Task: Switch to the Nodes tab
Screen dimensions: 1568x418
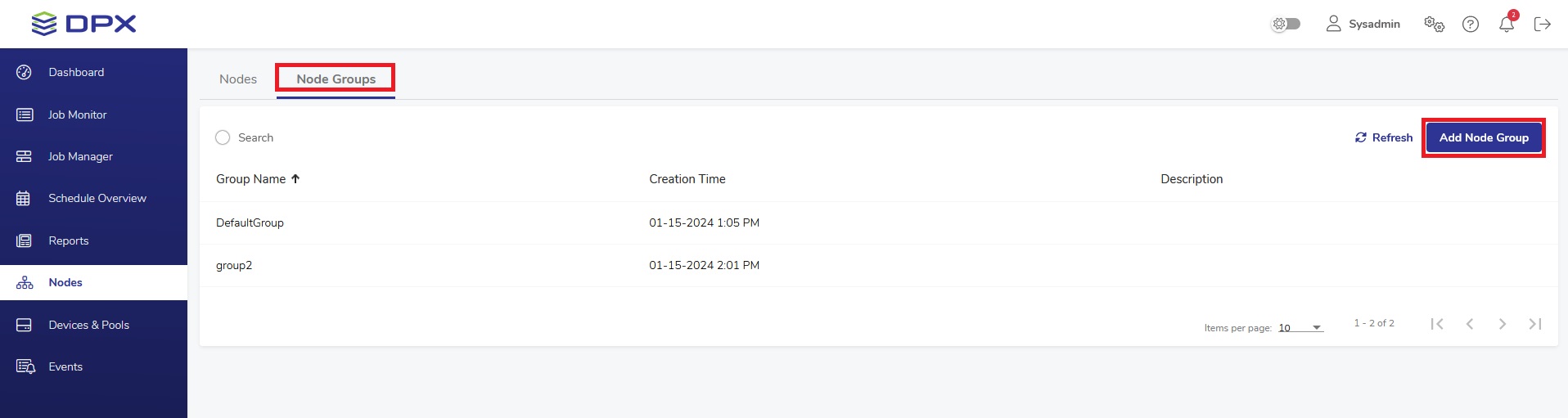Action: 238,79
